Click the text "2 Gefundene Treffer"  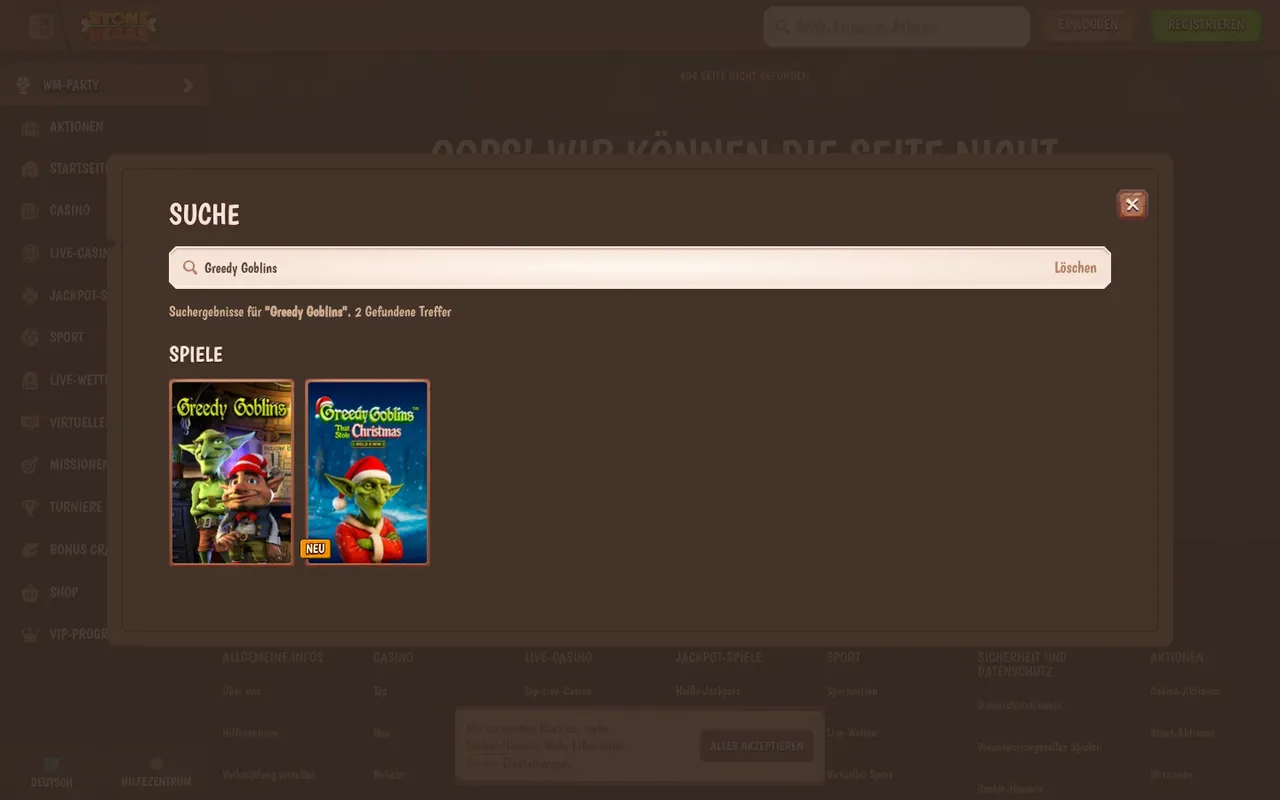tap(403, 312)
